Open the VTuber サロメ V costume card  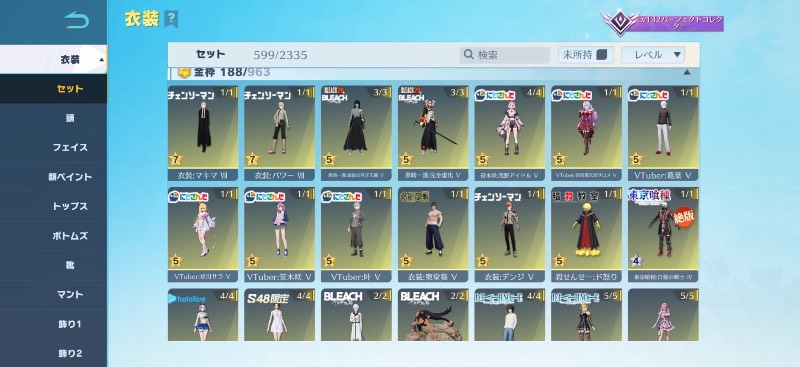point(586,133)
